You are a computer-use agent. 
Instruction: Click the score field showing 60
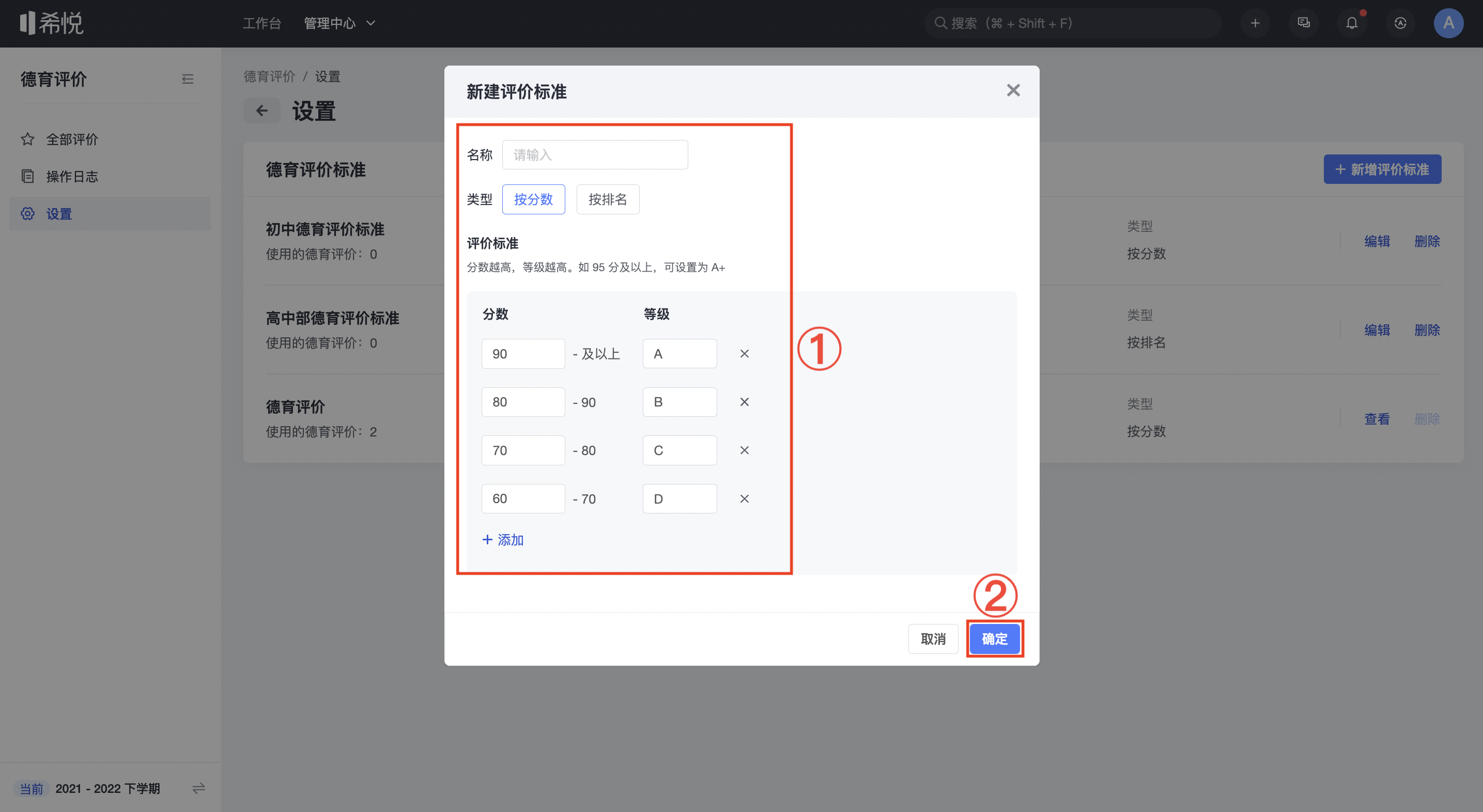coord(523,498)
